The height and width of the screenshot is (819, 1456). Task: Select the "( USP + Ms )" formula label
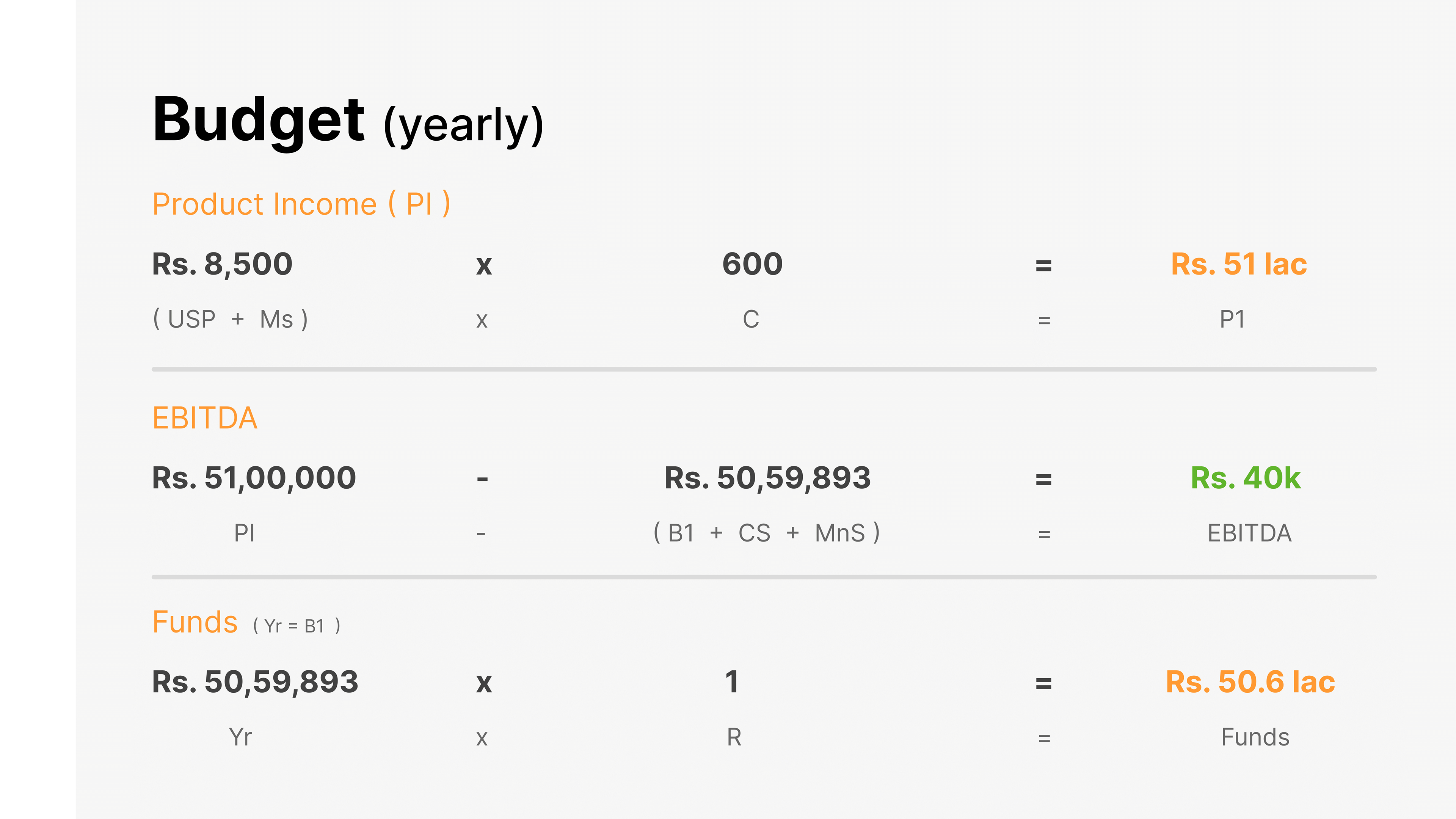231,319
